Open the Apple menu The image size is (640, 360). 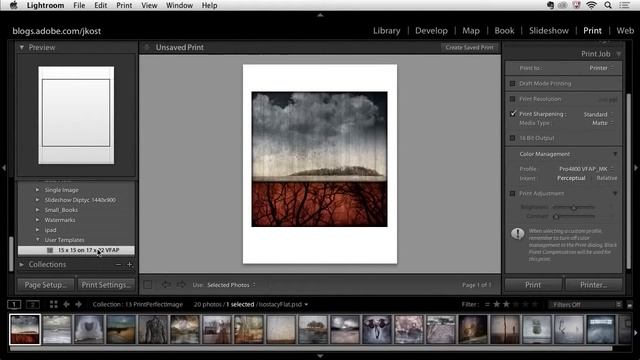click(x=13, y=5)
